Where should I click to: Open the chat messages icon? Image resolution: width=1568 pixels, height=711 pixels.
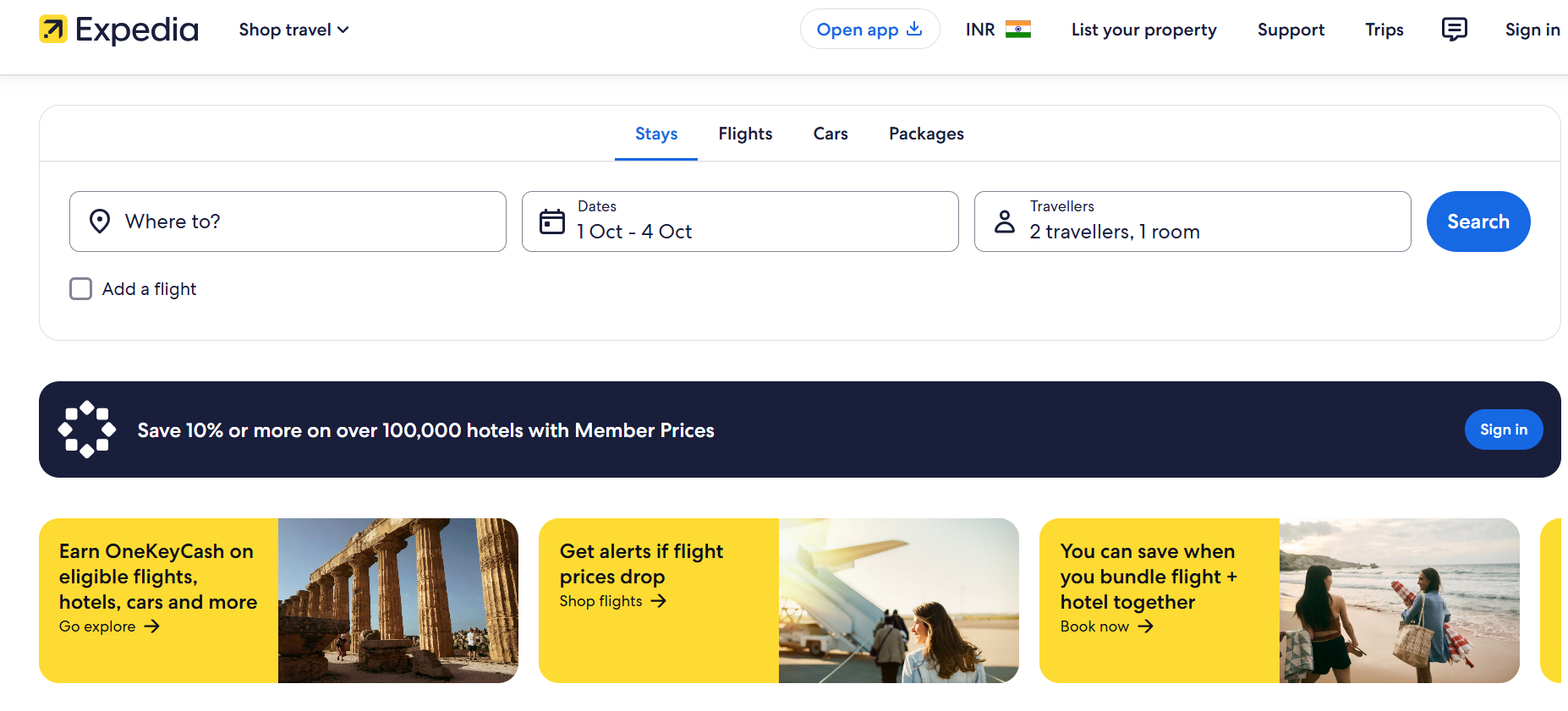1454,30
